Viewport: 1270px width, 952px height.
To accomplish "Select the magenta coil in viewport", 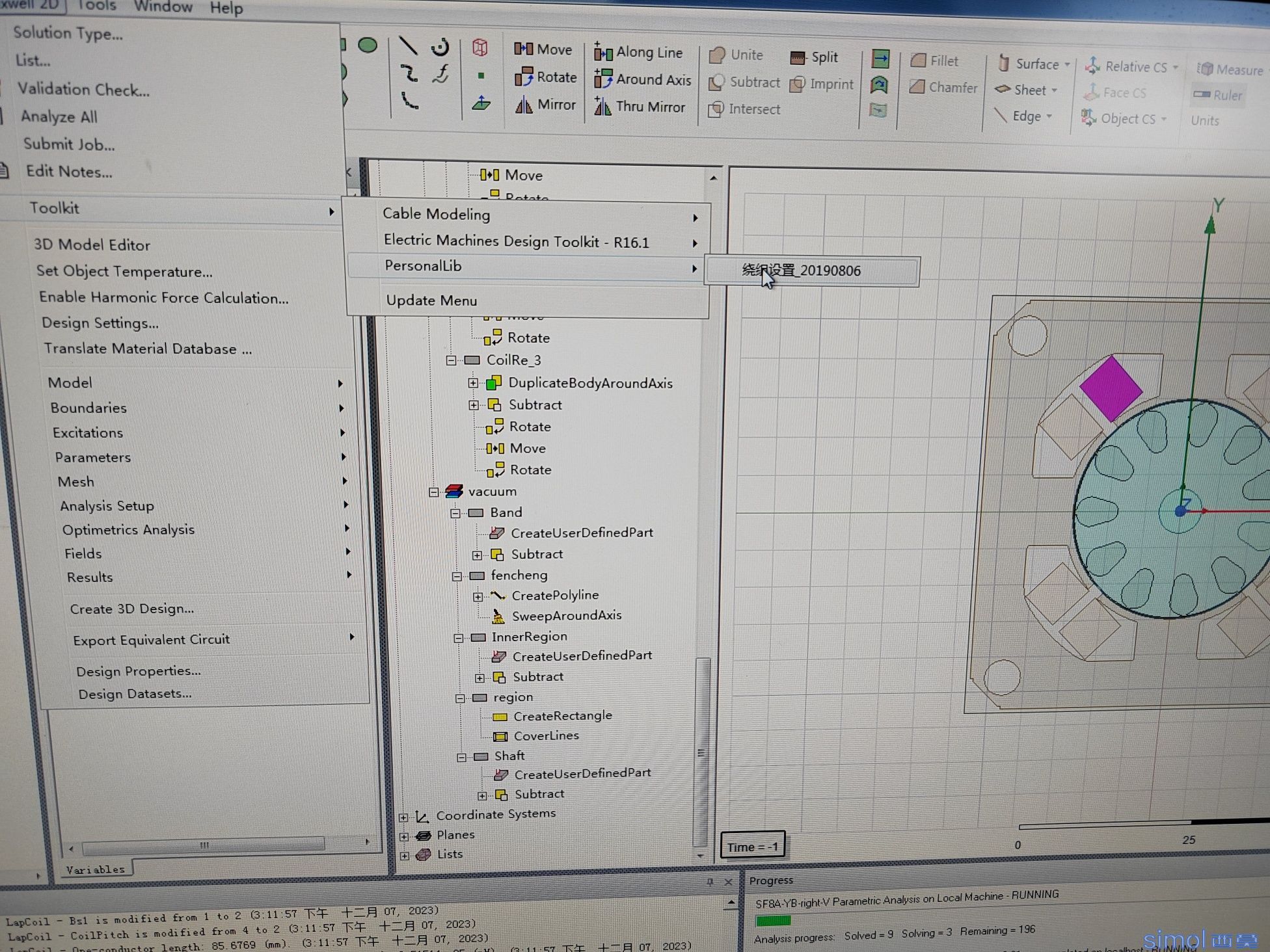I will click(1111, 388).
